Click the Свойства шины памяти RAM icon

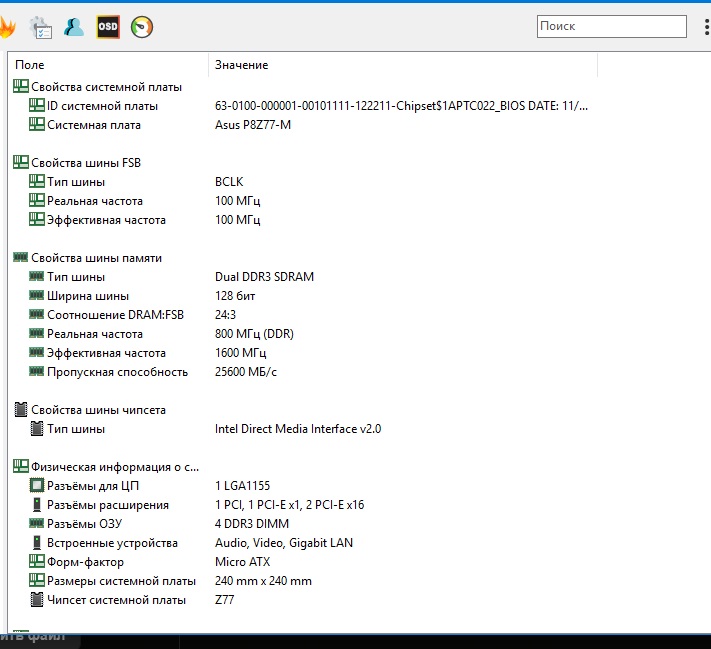[x=20, y=258]
